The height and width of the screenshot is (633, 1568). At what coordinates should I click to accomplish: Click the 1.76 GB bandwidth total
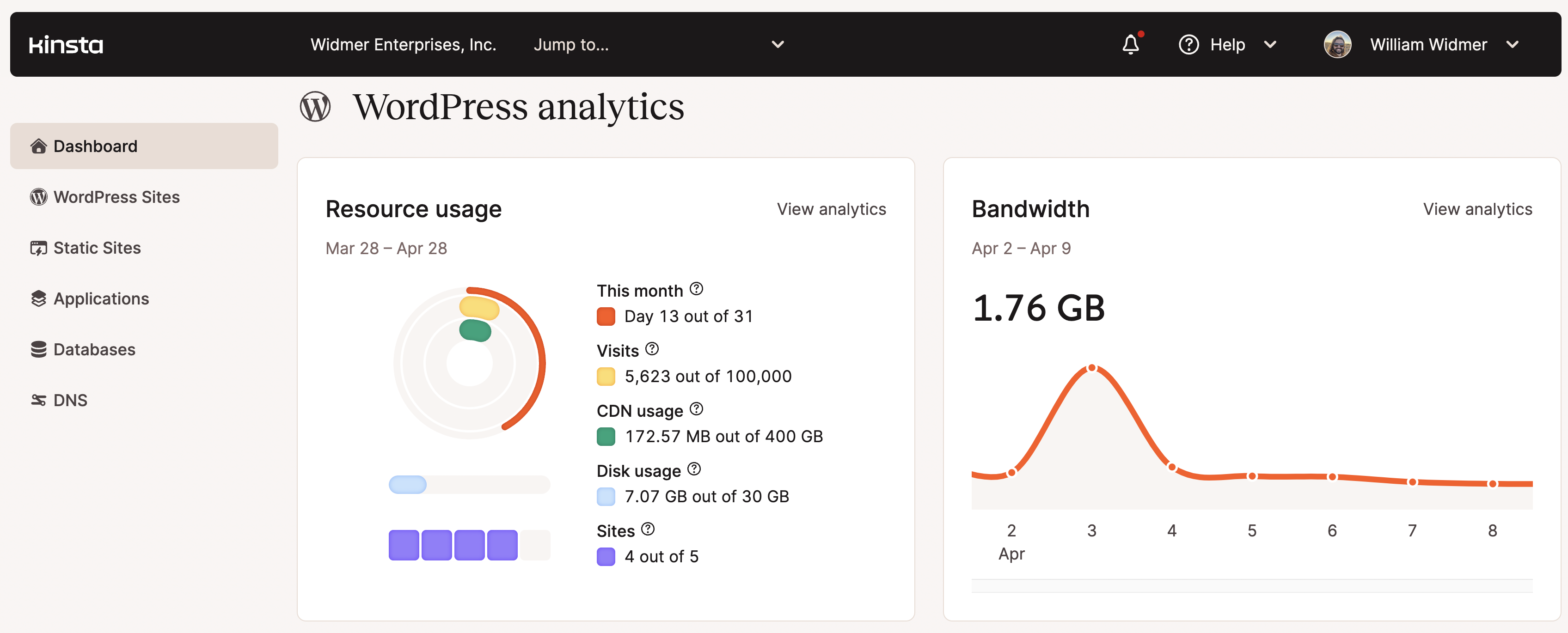click(1038, 307)
